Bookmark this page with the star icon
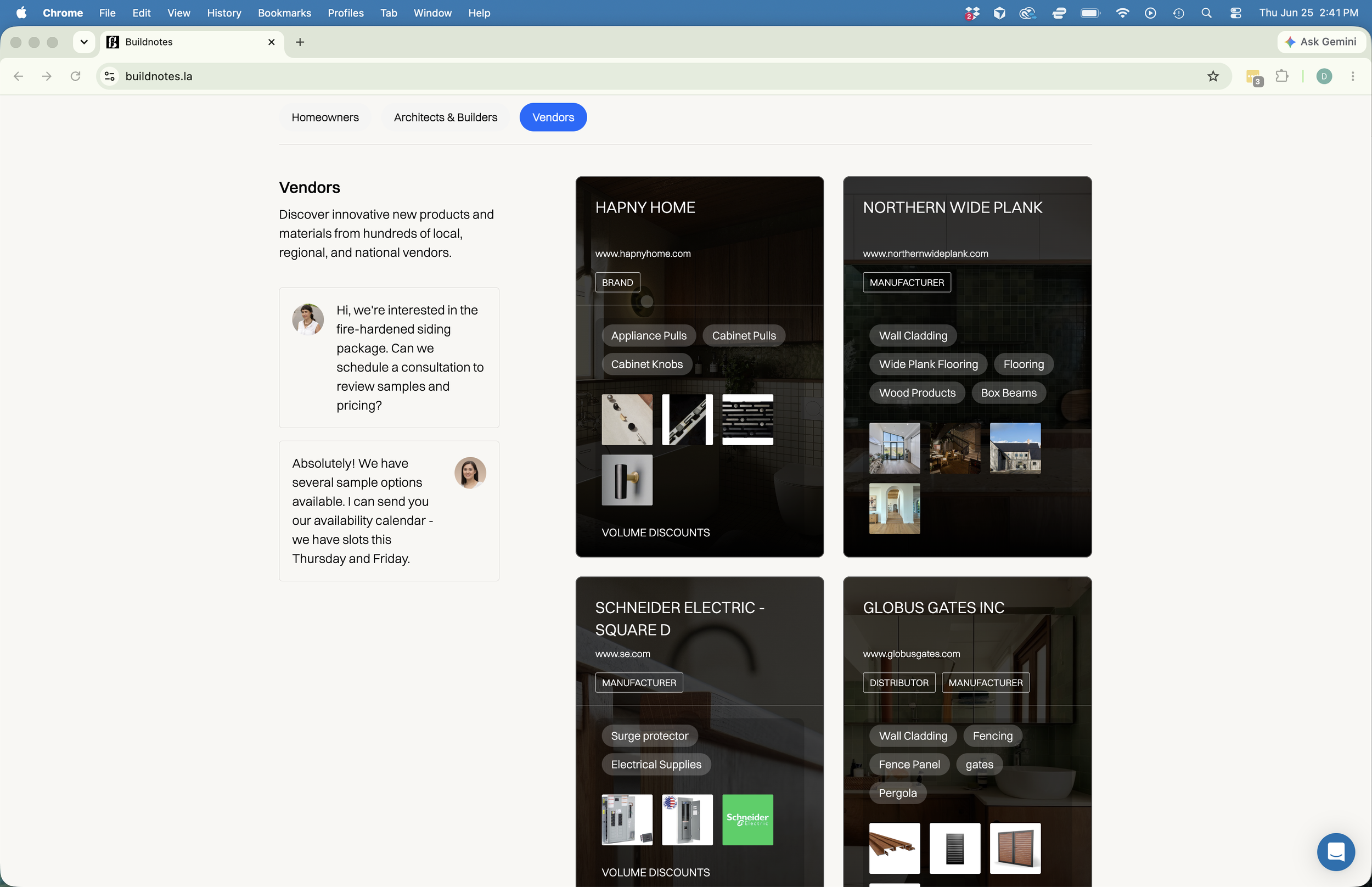This screenshot has height=887, width=1372. click(x=1212, y=76)
